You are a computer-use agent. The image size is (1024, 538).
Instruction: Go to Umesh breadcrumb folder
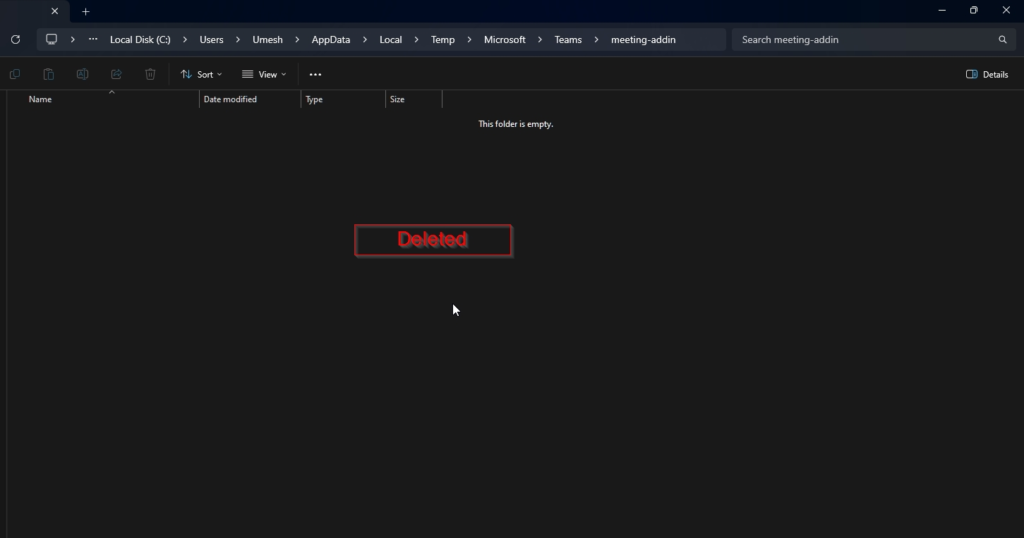(267, 39)
